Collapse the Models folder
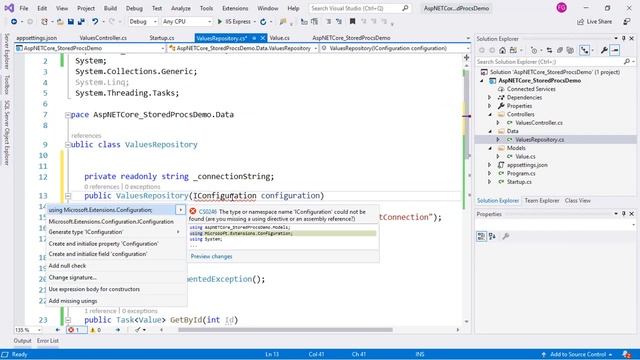Screen dimensions: 640x360 [x=490, y=148]
